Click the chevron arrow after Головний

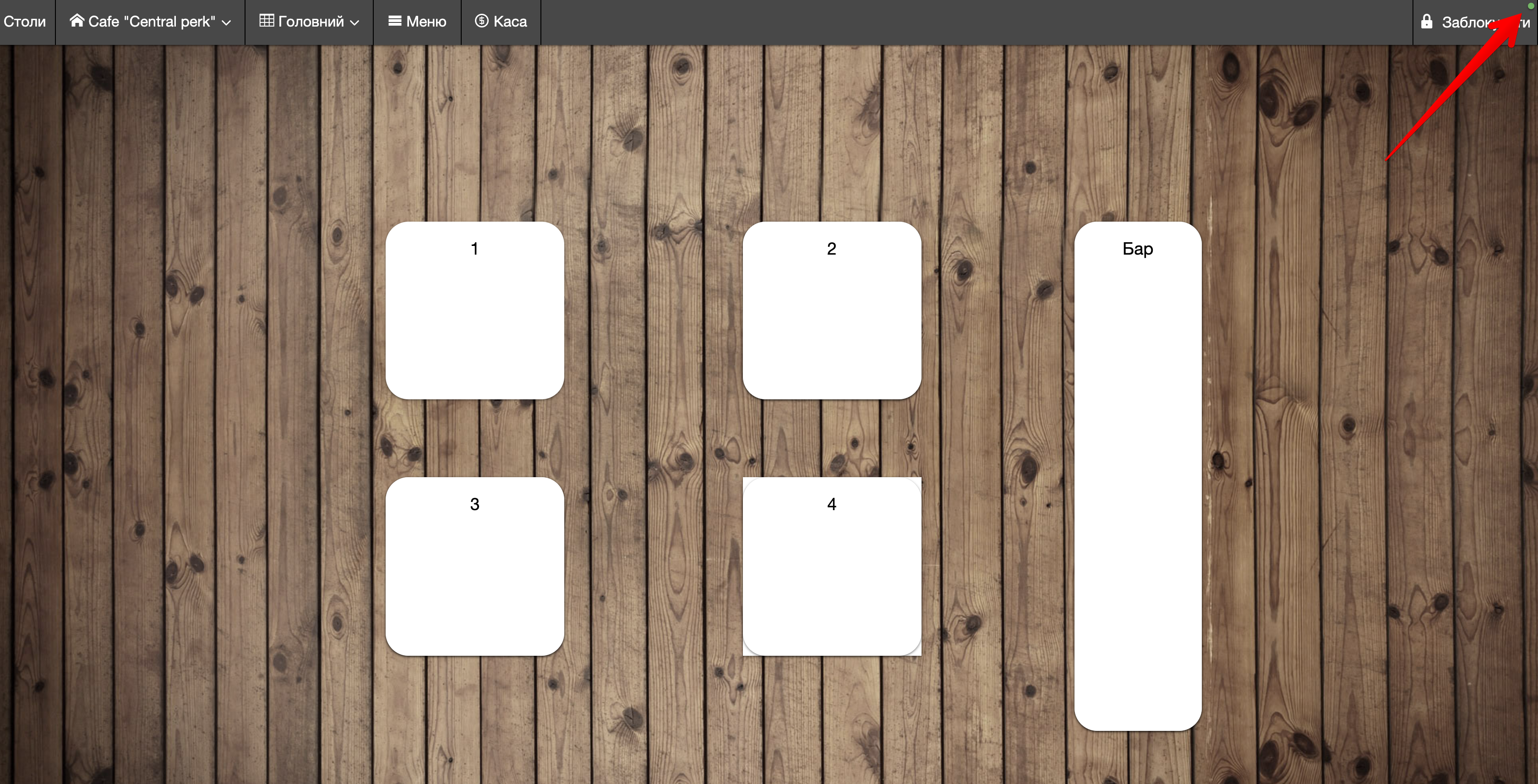point(355,23)
